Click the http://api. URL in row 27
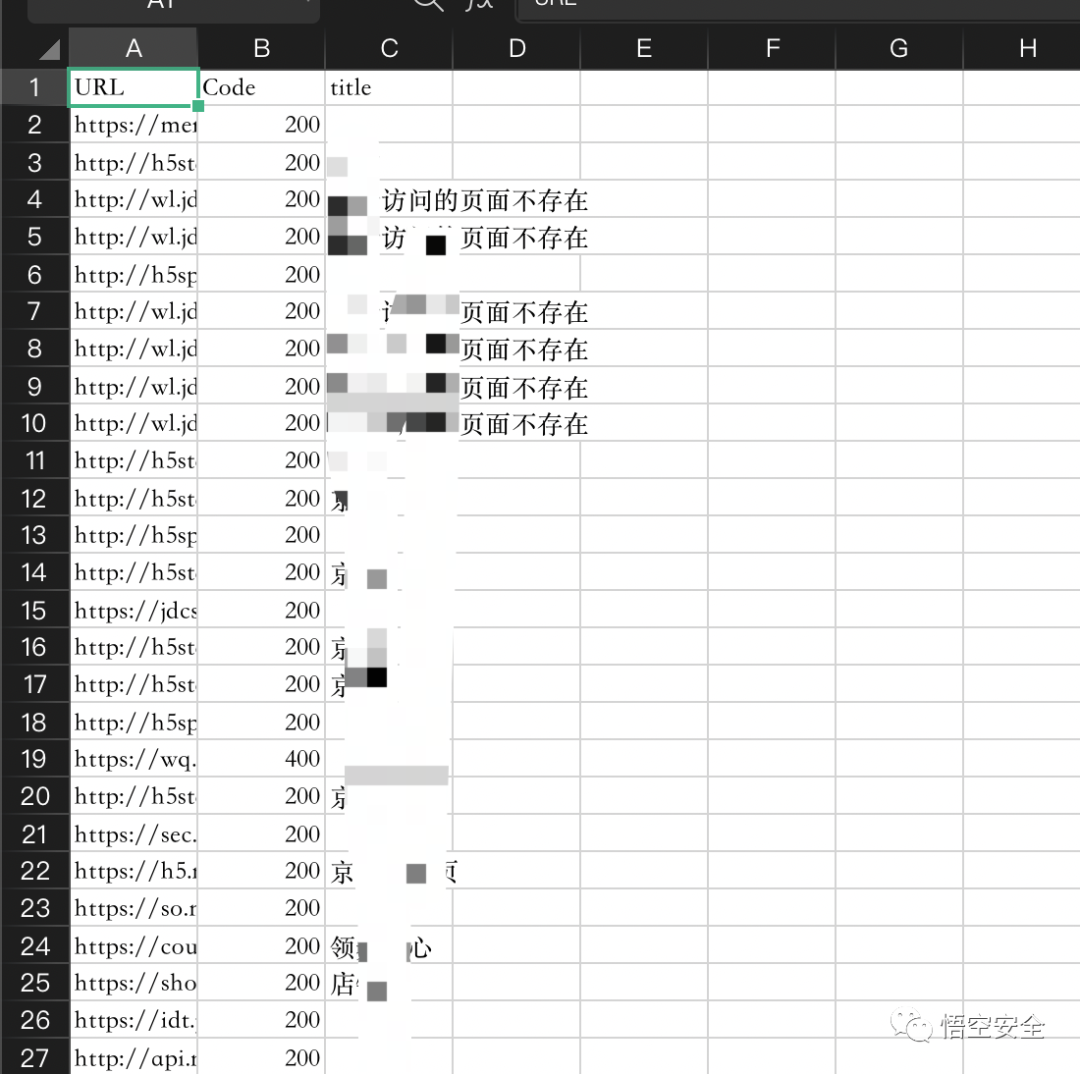The image size is (1080, 1074). coord(134,1057)
